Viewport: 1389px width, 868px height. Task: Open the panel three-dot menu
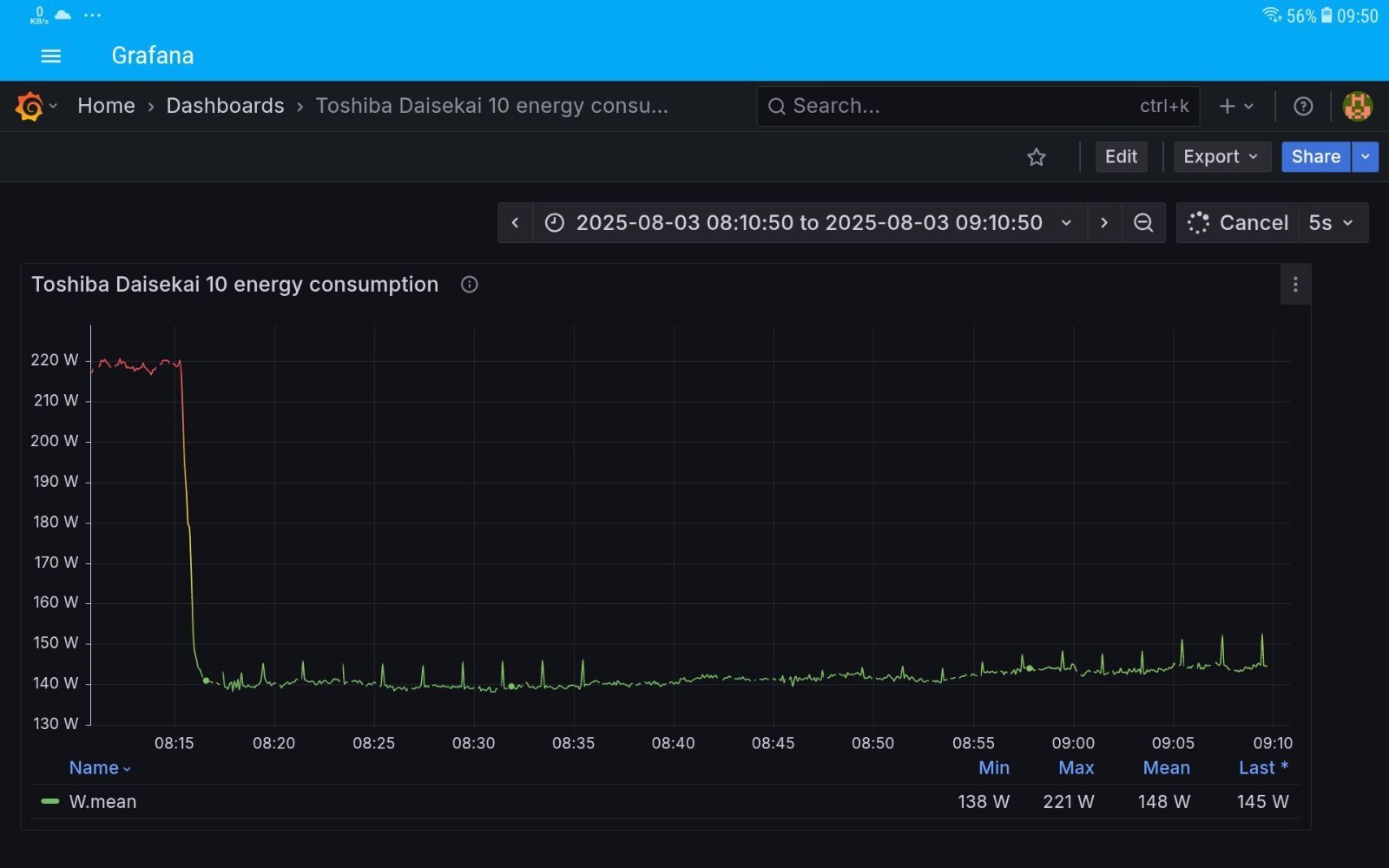click(x=1295, y=285)
